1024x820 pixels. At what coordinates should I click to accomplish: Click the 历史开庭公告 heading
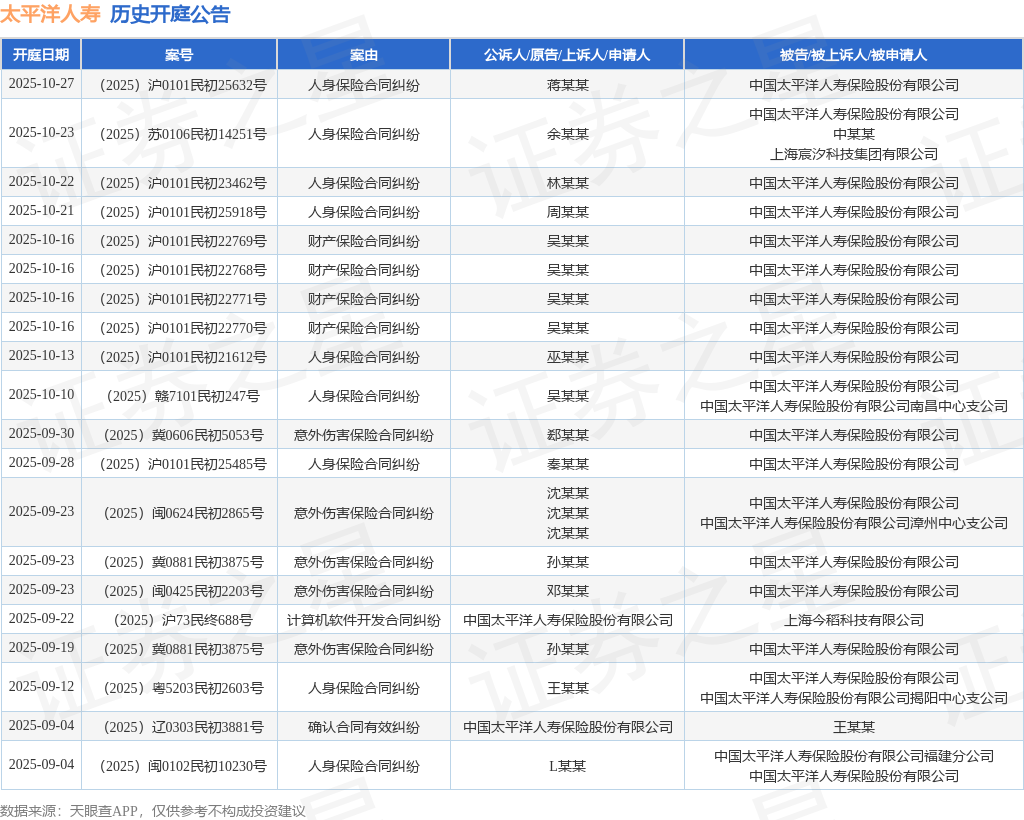click(170, 14)
